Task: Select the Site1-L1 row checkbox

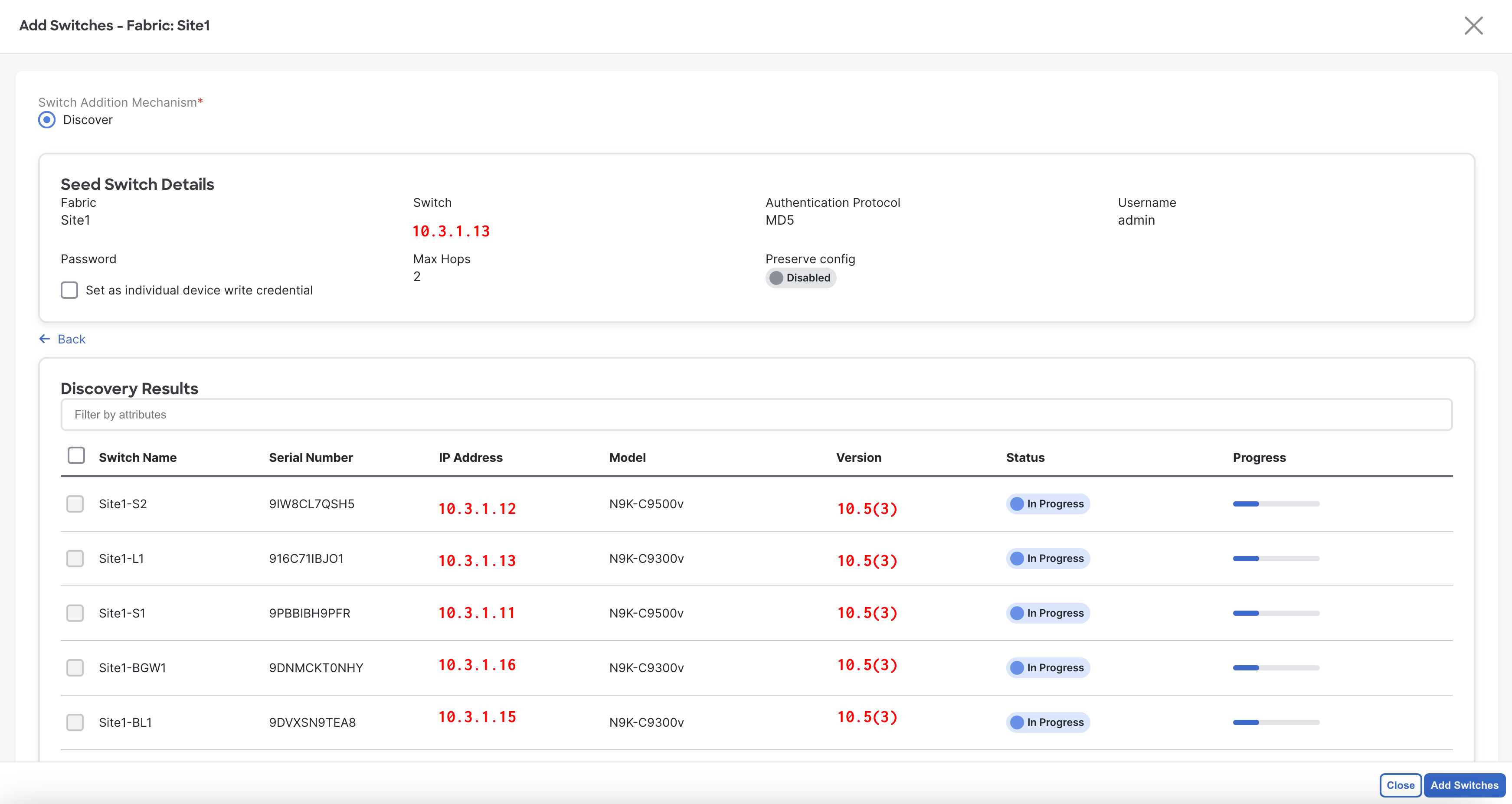Action: [75, 558]
